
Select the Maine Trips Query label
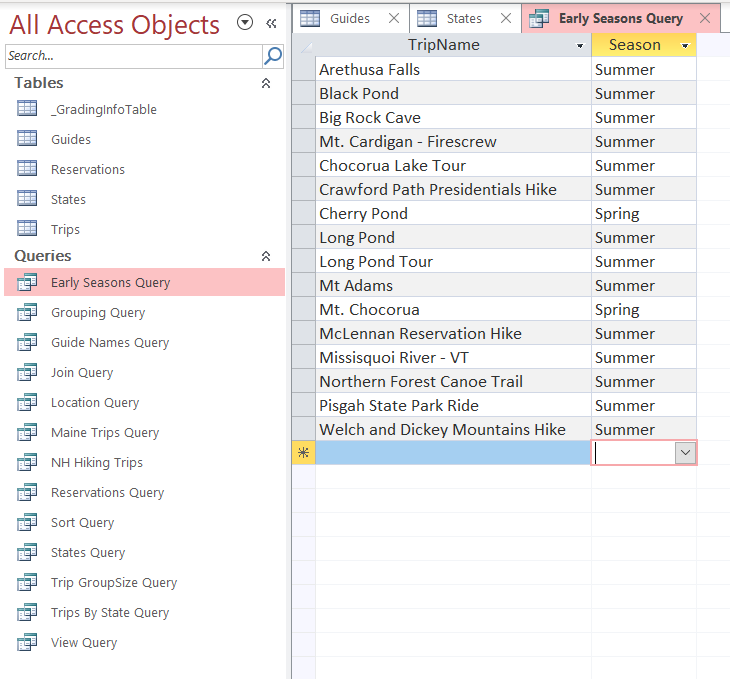click(x=105, y=433)
